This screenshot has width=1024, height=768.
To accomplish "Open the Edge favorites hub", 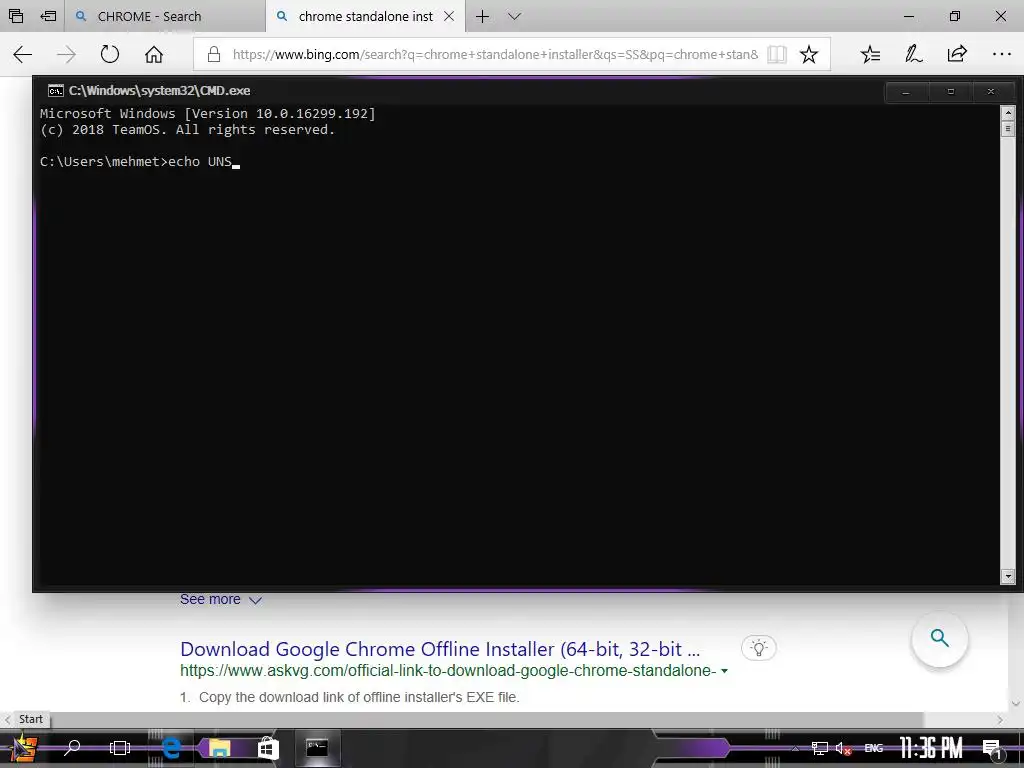I will 871,54.
